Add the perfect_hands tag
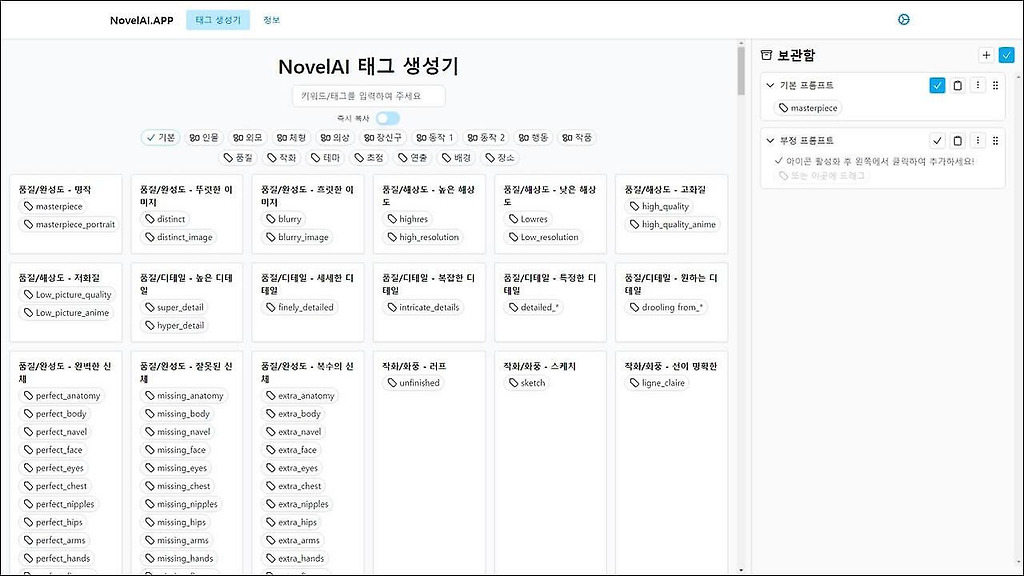 [57, 558]
